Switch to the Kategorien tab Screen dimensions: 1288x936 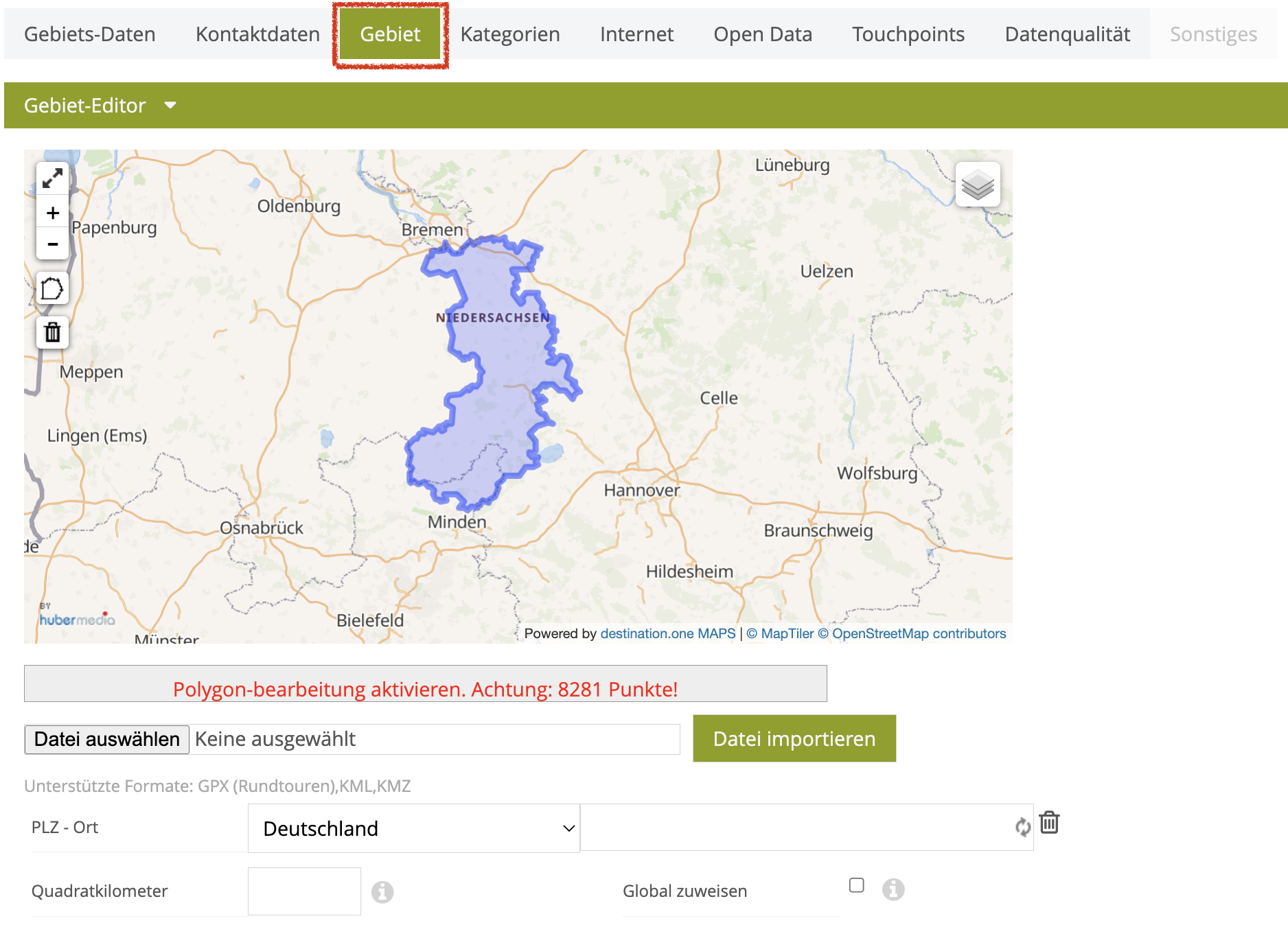coord(509,34)
